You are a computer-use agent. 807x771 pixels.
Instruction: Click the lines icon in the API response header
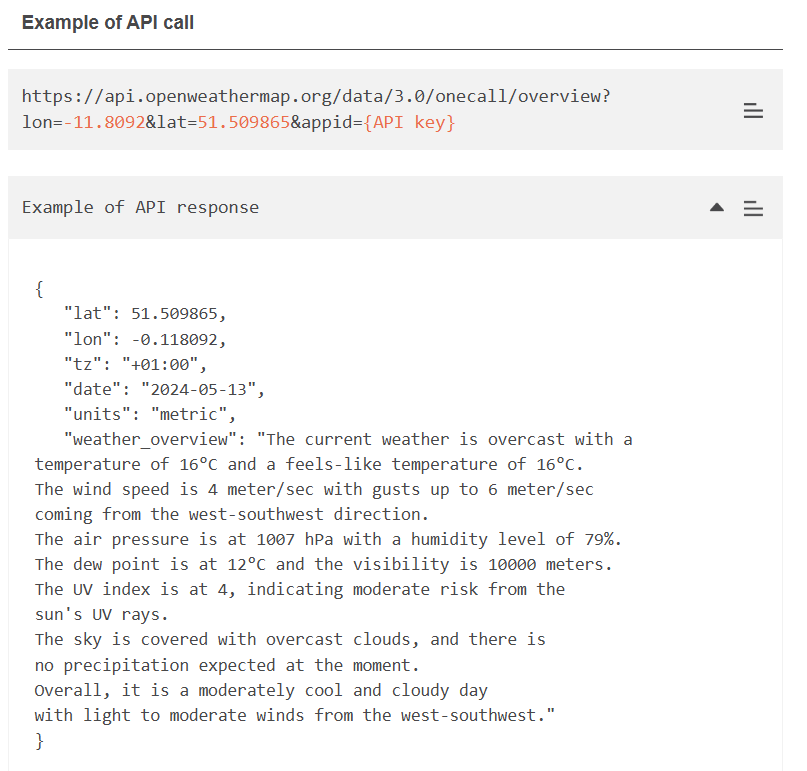(753, 208)
